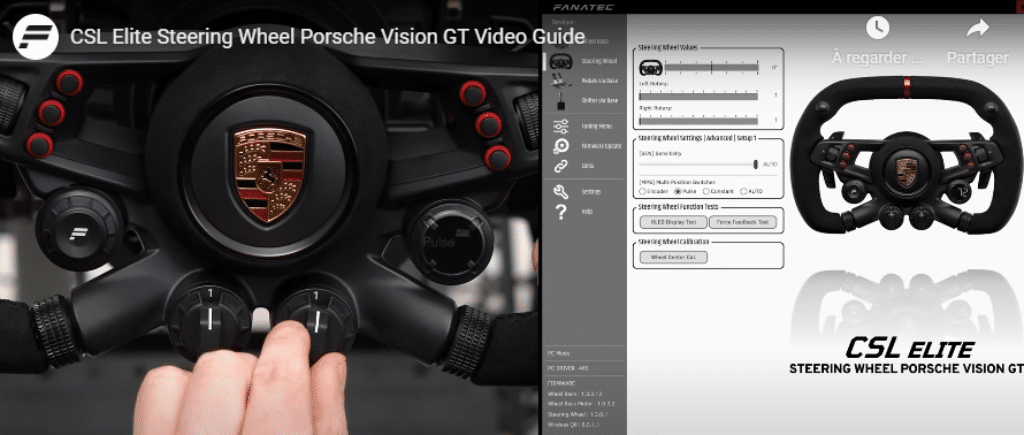Open the Help question mark icon
The height and width of the screenshot is (435, 1024).
560,212
